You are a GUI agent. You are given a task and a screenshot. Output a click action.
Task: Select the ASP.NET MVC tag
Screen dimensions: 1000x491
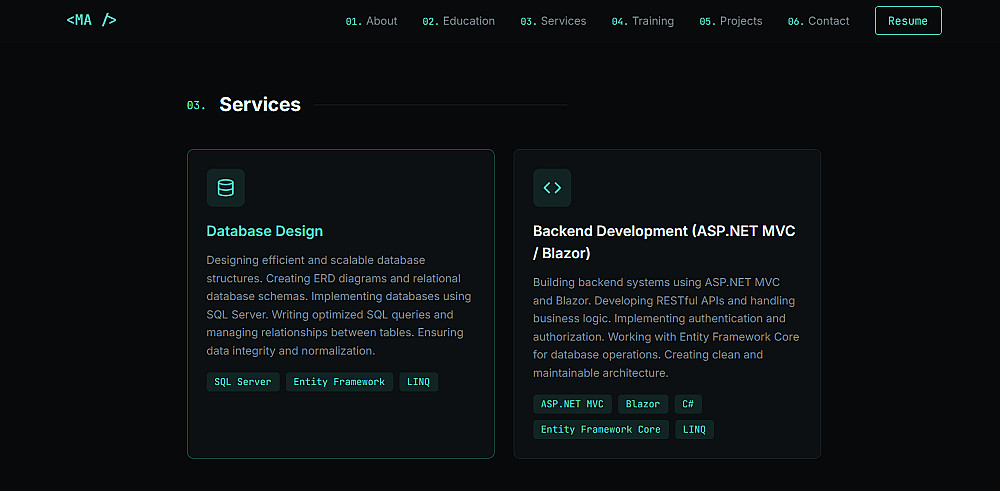coord(572,404)
